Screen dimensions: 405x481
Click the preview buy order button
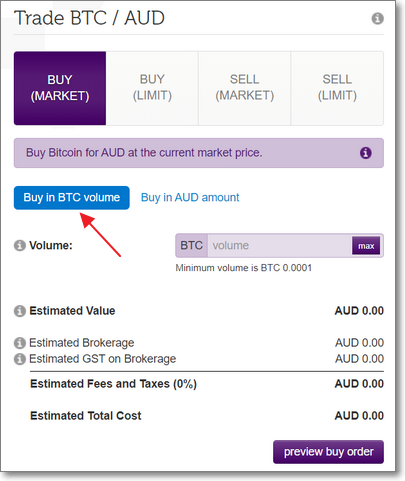coord(328,452)
